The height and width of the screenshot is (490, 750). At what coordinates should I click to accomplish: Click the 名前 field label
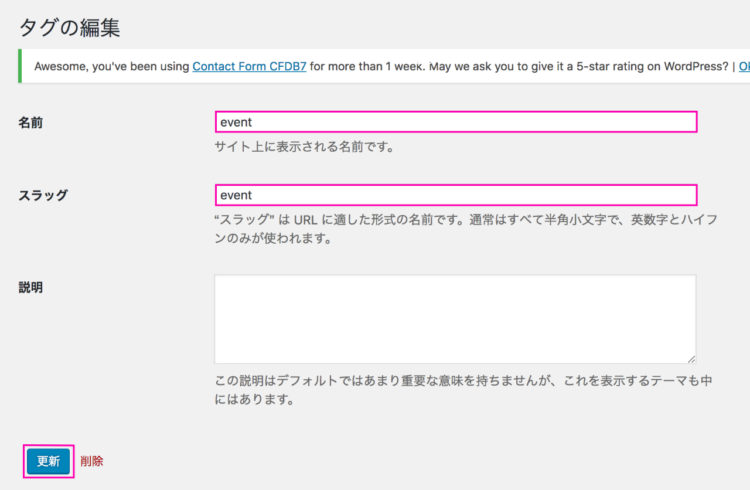click(31, 123)
